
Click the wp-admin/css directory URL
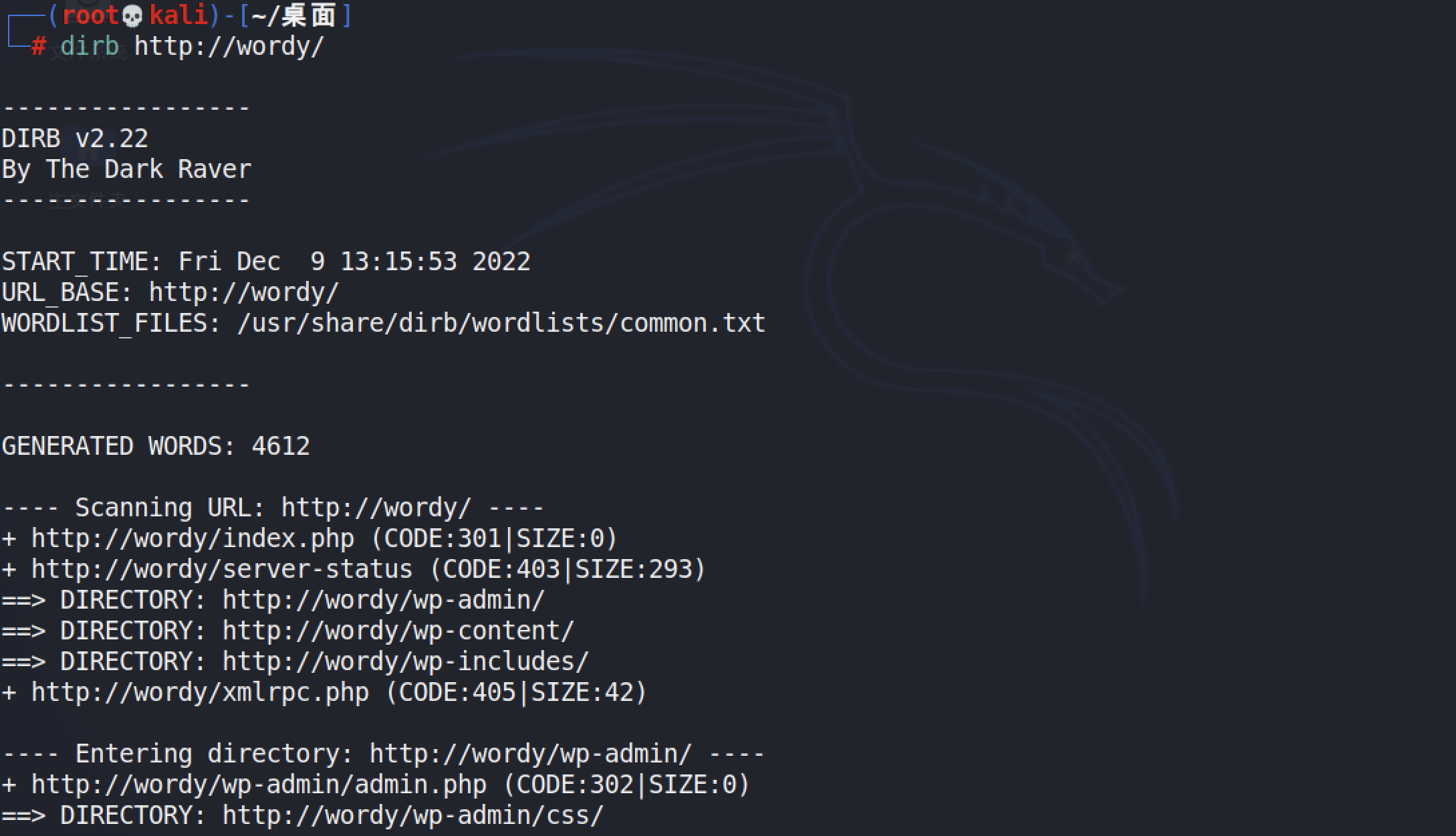coord(413,815)
